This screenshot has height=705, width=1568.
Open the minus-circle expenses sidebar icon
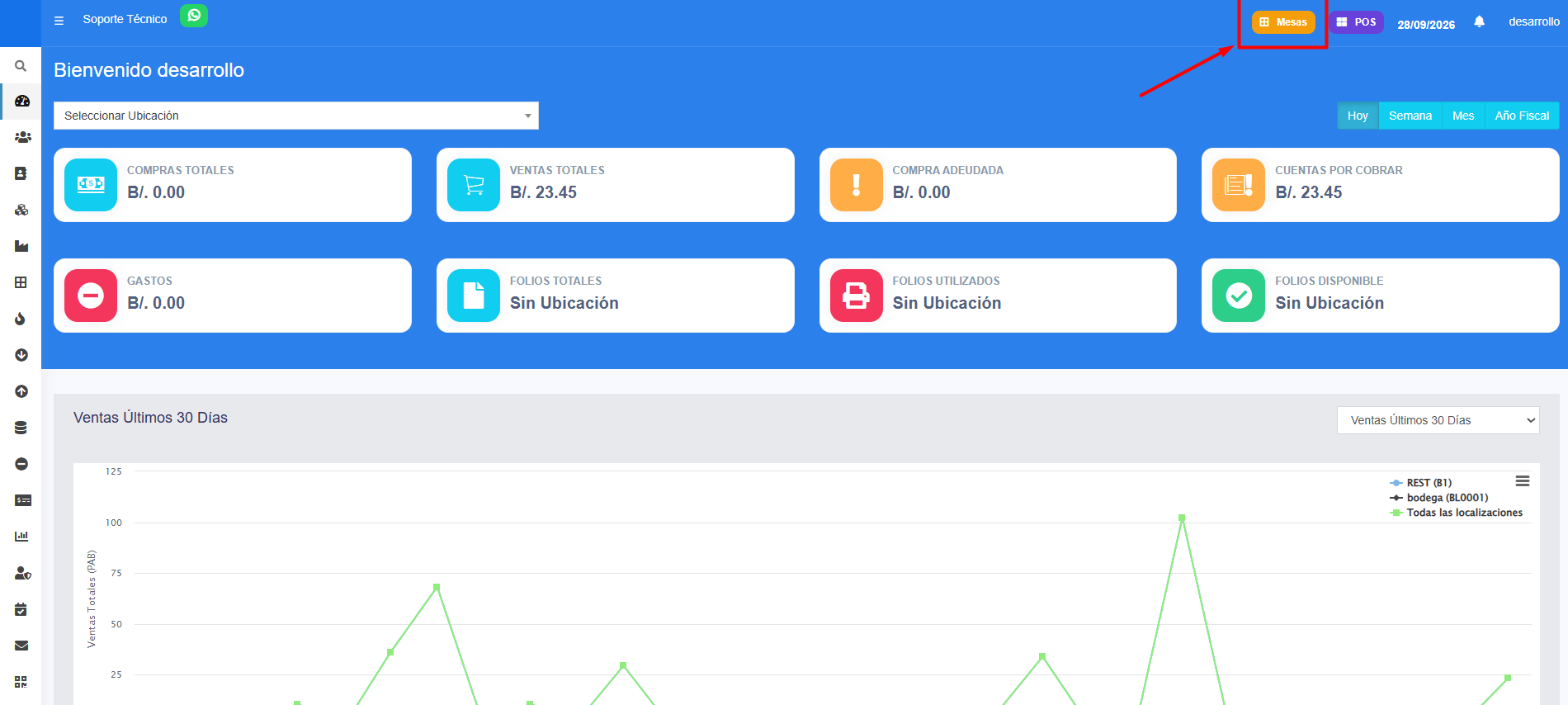21,464
